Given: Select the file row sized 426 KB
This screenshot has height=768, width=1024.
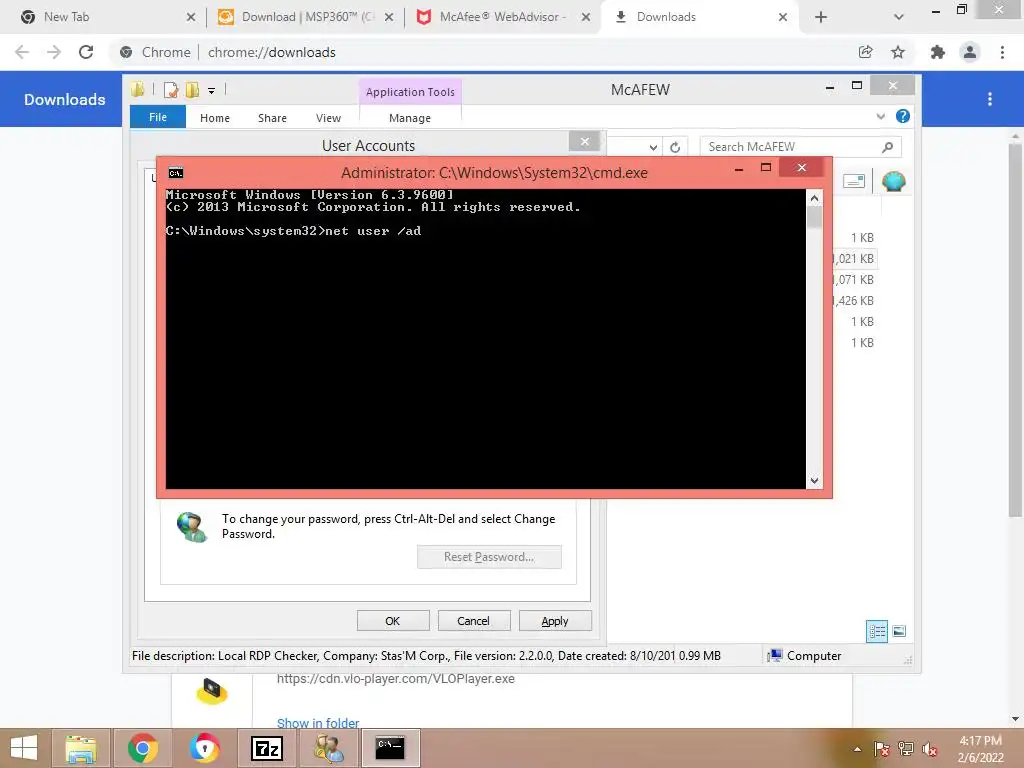Looking at the screenshot, I should coord(854,300).
